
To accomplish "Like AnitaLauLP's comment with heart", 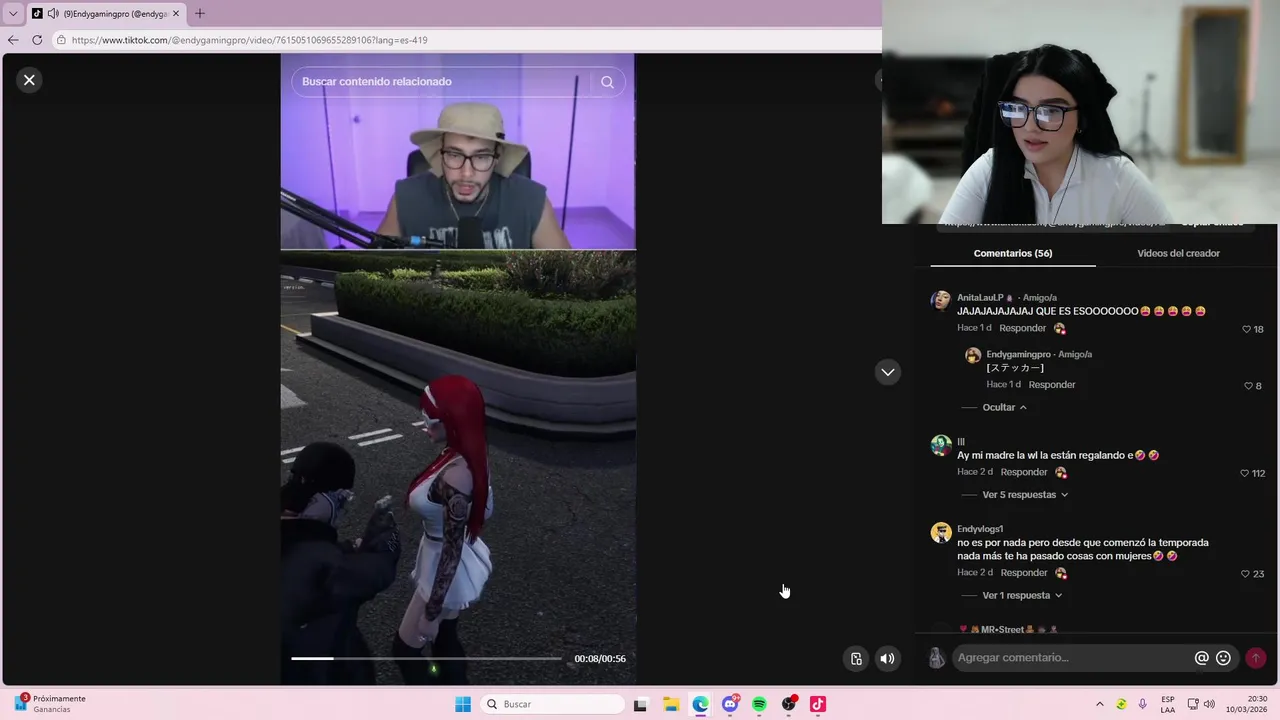I will [x=1246, y=329].
